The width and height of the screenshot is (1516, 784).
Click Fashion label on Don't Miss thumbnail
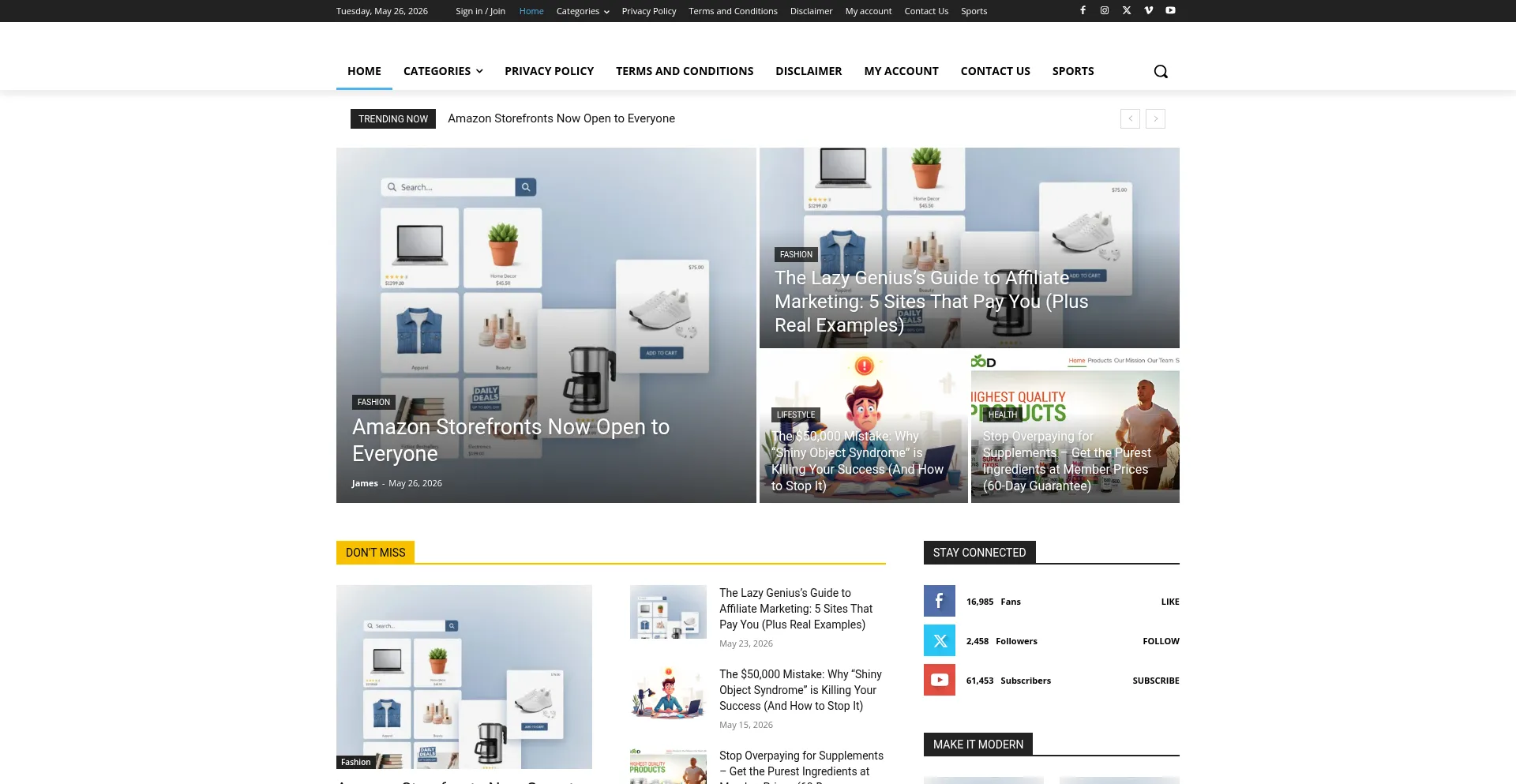[355, 762]
